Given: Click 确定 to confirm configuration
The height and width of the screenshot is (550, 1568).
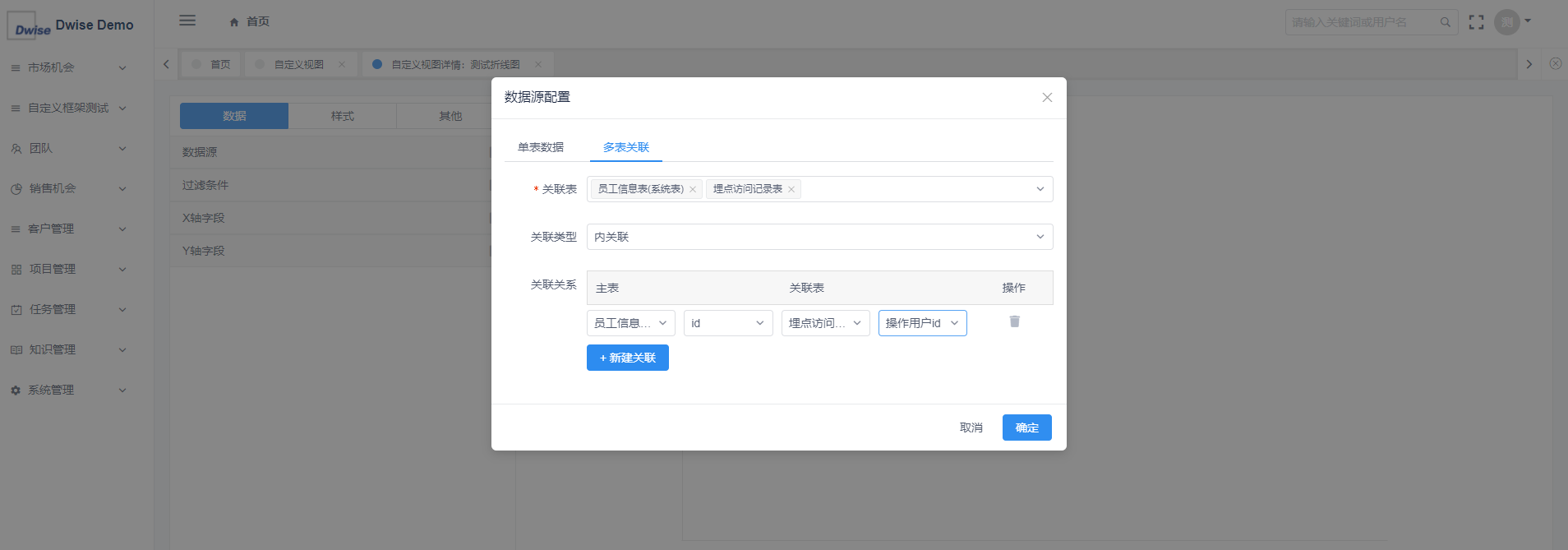Looking at the screenshot, I should [1027, 428].
